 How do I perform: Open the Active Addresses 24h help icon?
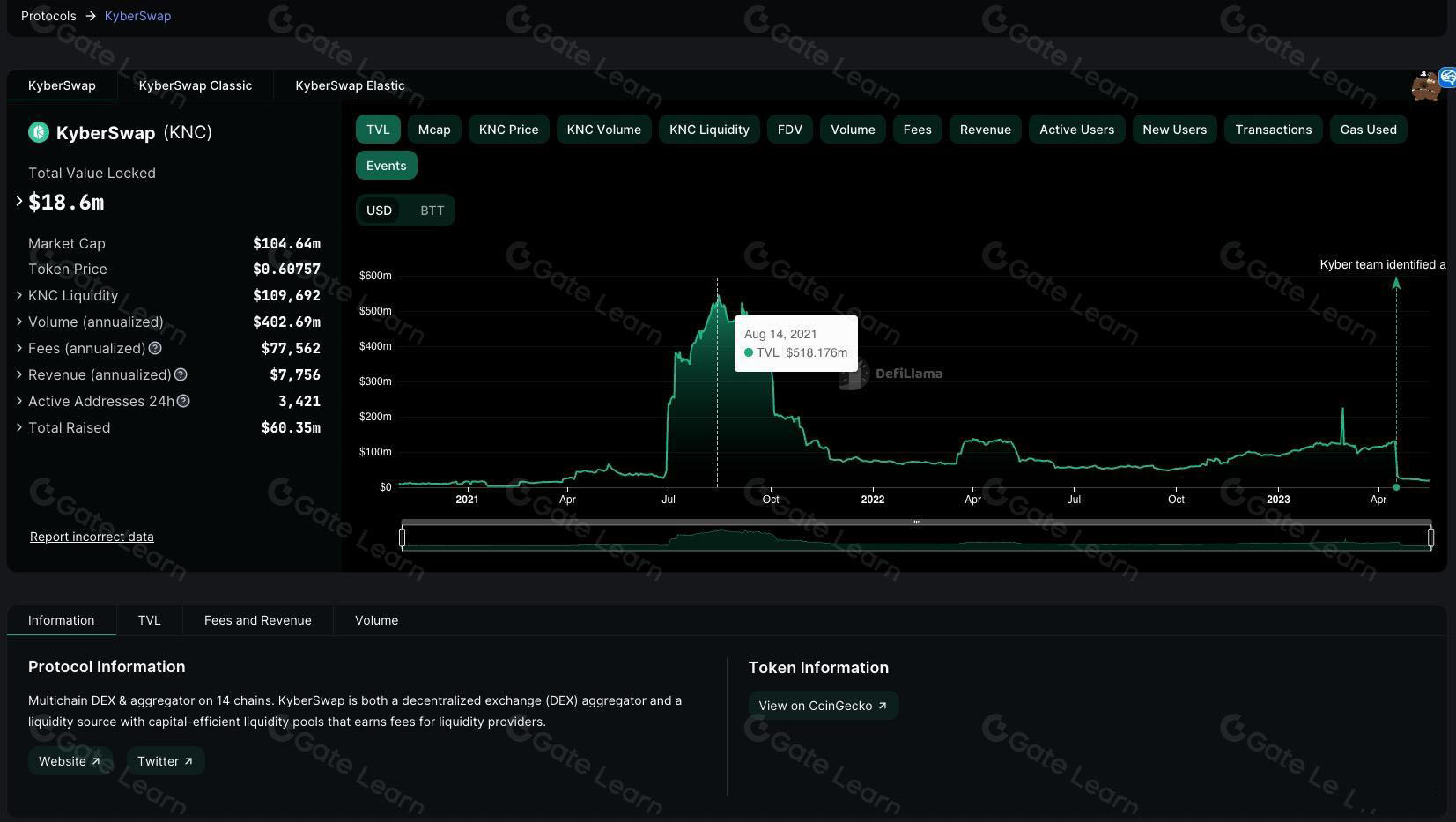pos(183,401)
